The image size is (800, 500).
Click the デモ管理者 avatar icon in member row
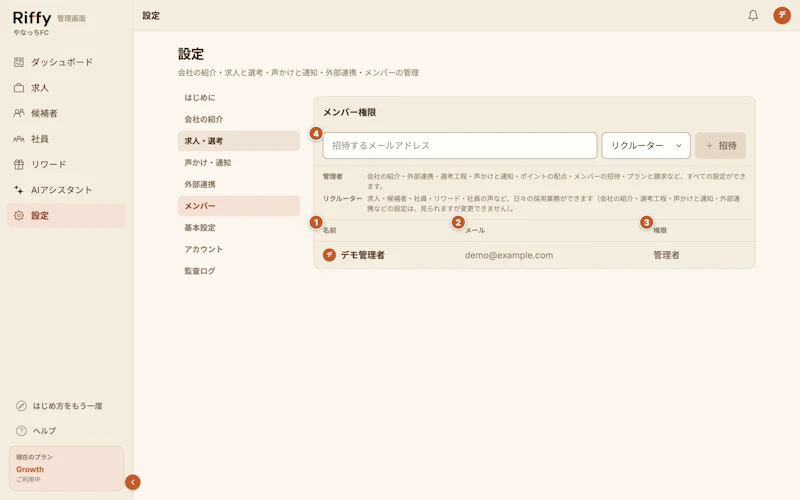(x=329, y=255)
